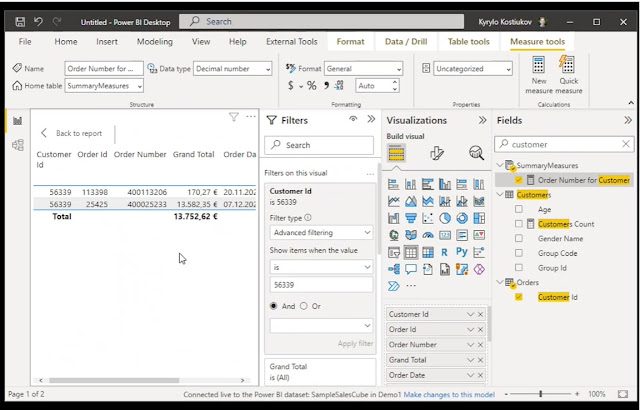The height and width of the screenshot is (410, 640).
Task: Select the And radio button
Action: (273, 306)
